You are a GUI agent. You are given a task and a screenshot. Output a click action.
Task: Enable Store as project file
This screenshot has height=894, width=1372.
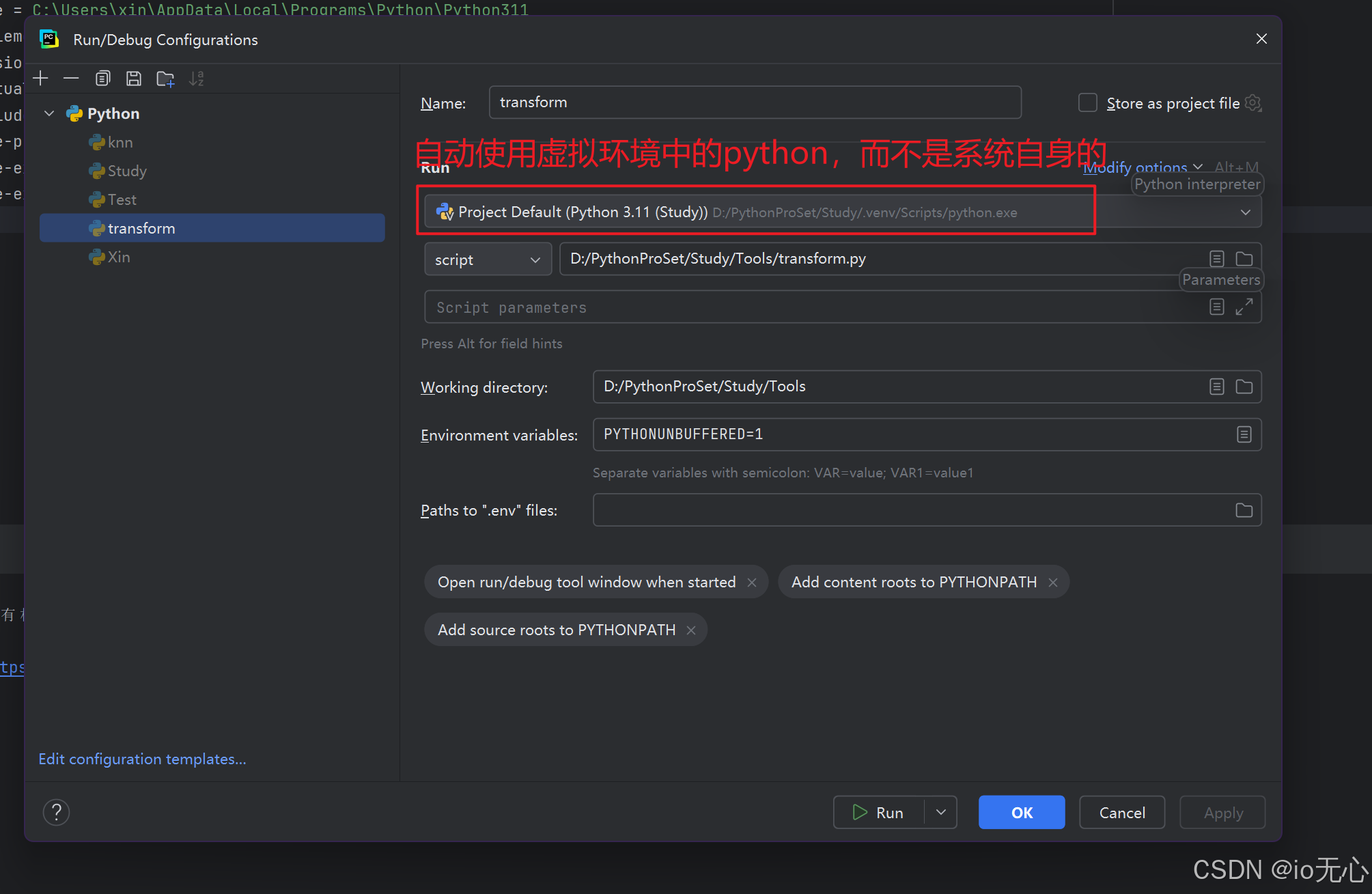pyautogui.click(x=1087, y=102)
